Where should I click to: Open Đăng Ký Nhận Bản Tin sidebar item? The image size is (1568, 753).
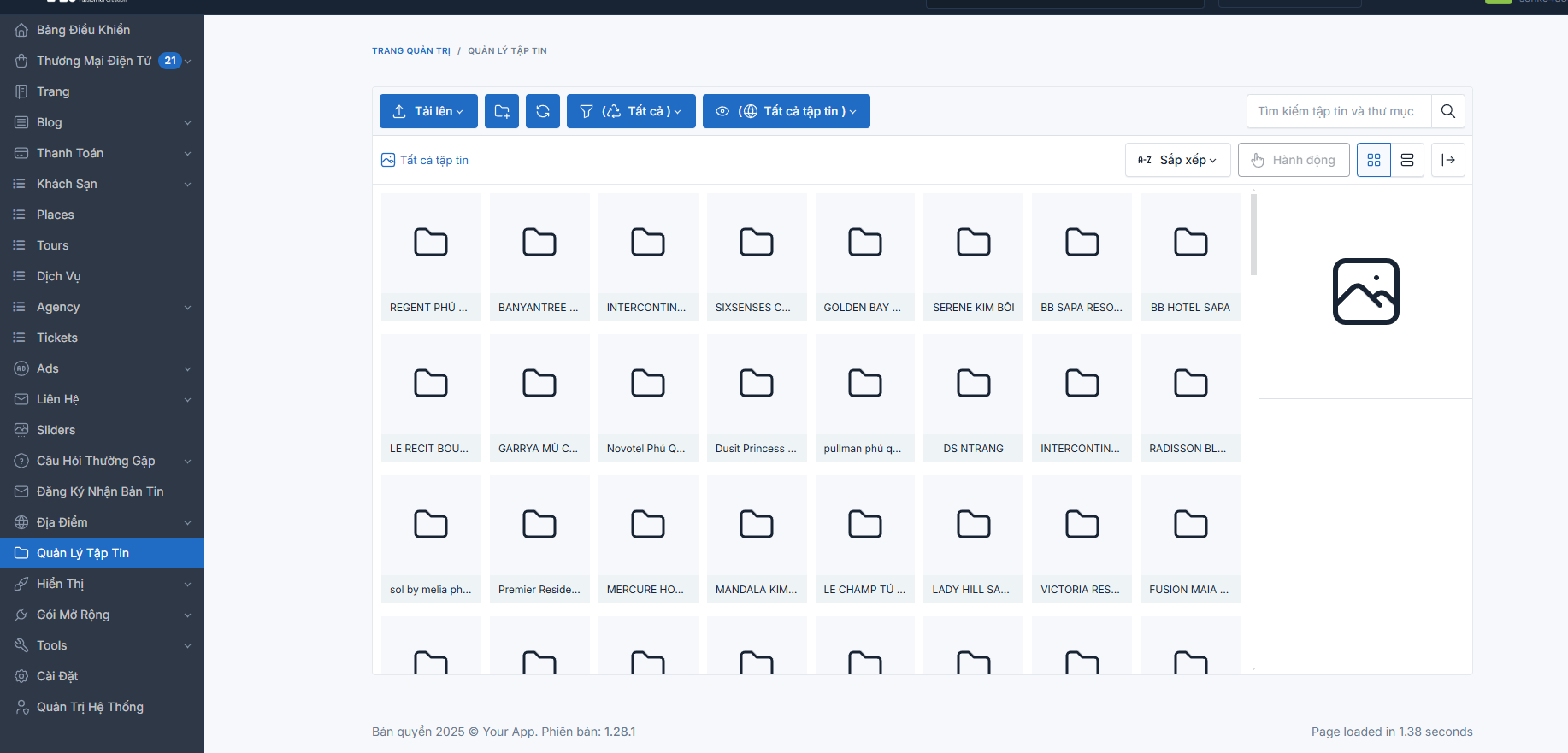click(x=102, y=491)
